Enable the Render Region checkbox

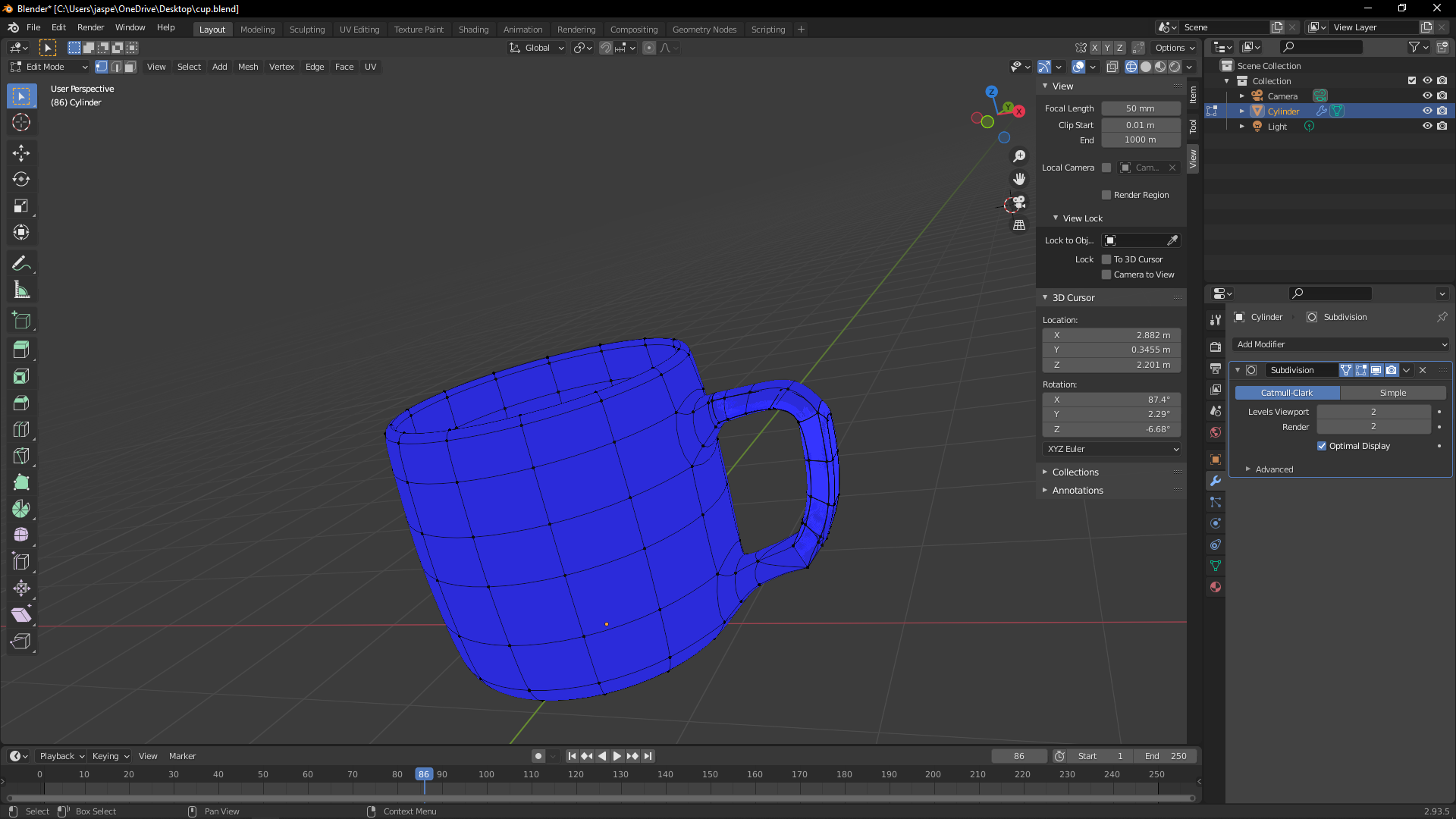pos(1106,195)
